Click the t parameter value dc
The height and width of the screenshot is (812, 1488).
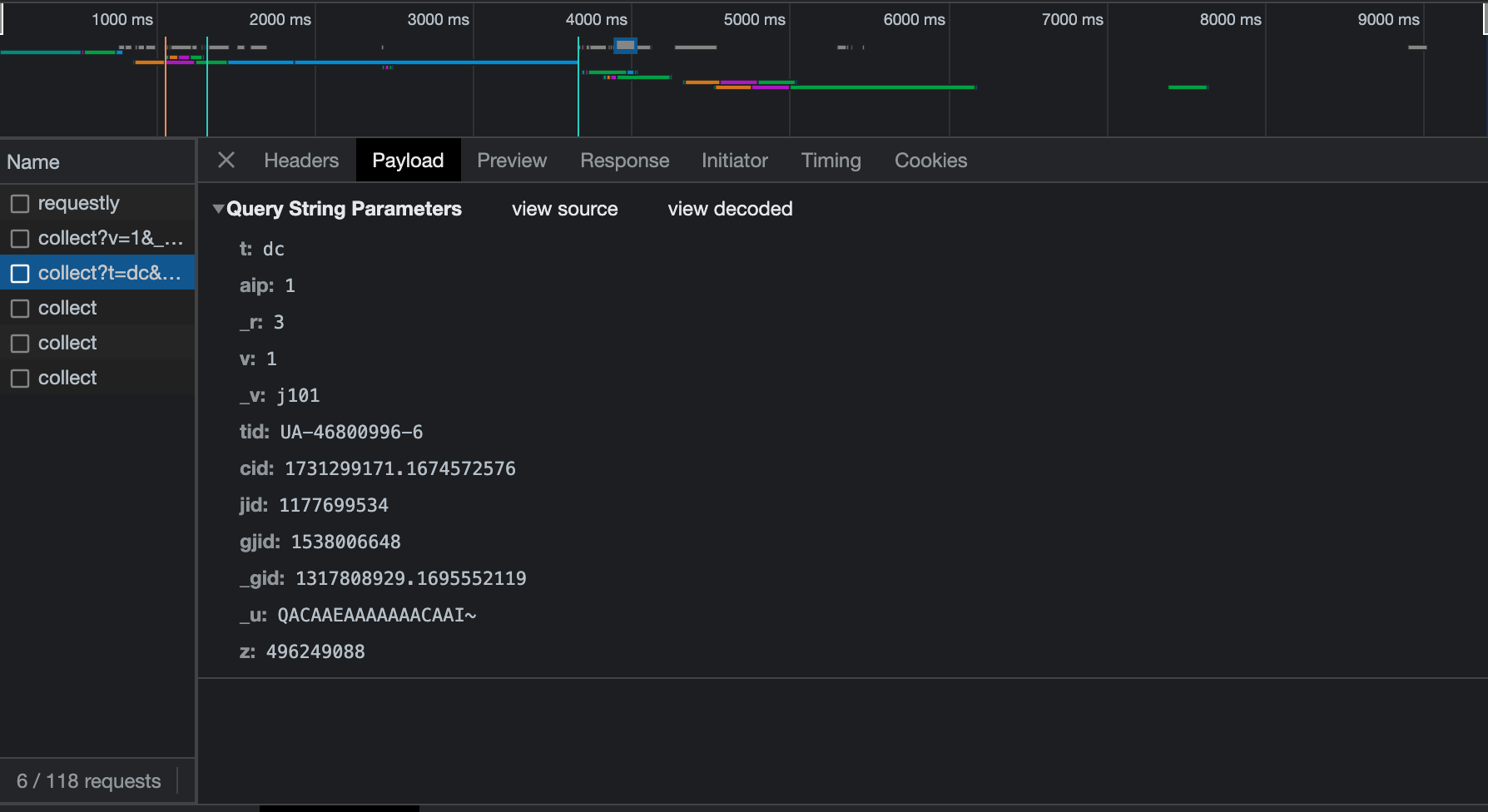click(x=274, y=249)
